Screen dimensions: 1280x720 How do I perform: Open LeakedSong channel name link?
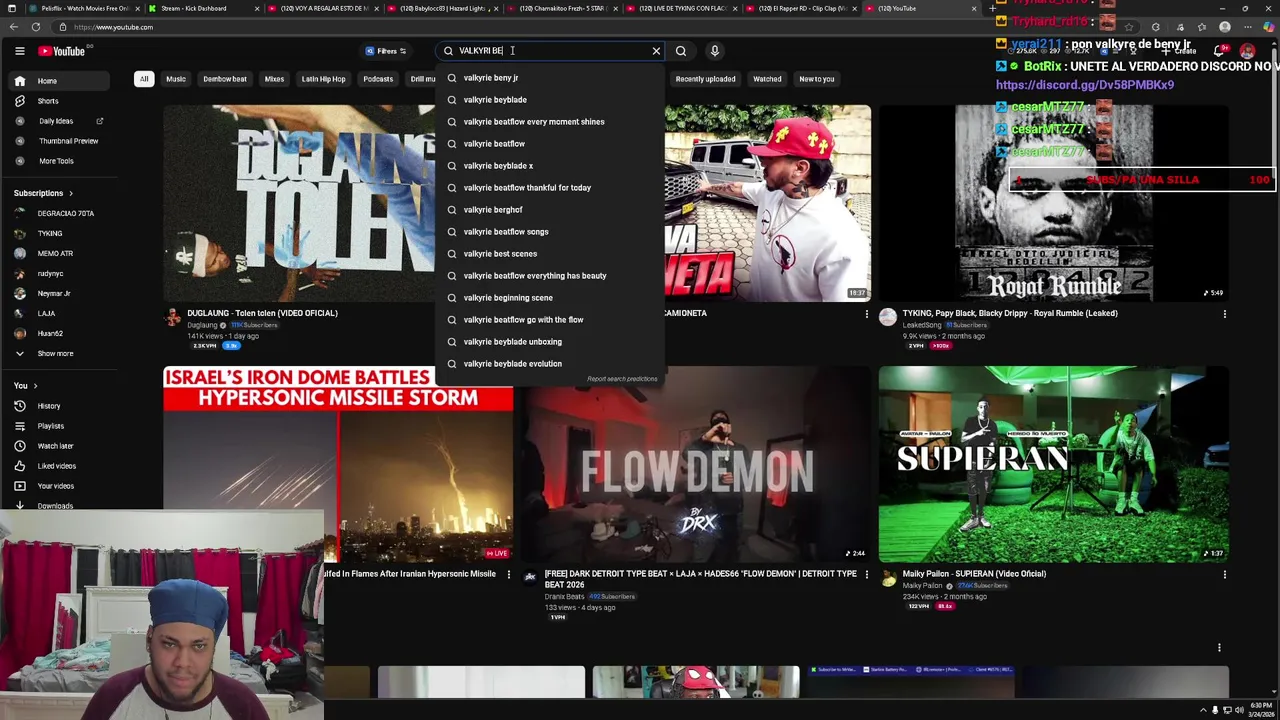923,325
